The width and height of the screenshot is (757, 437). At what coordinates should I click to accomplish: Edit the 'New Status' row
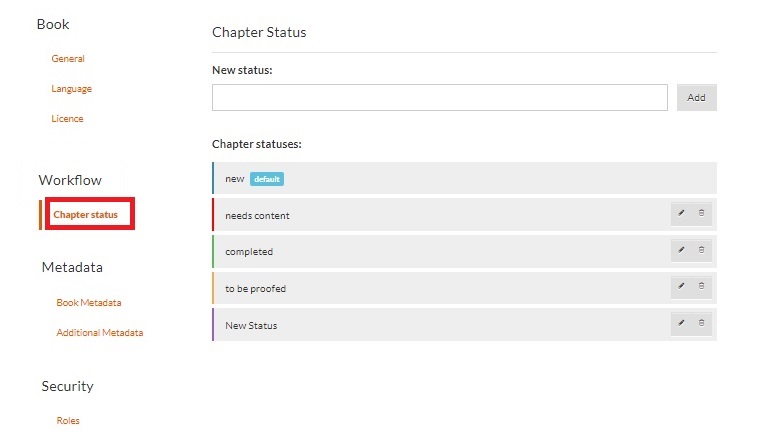[681, 324]
